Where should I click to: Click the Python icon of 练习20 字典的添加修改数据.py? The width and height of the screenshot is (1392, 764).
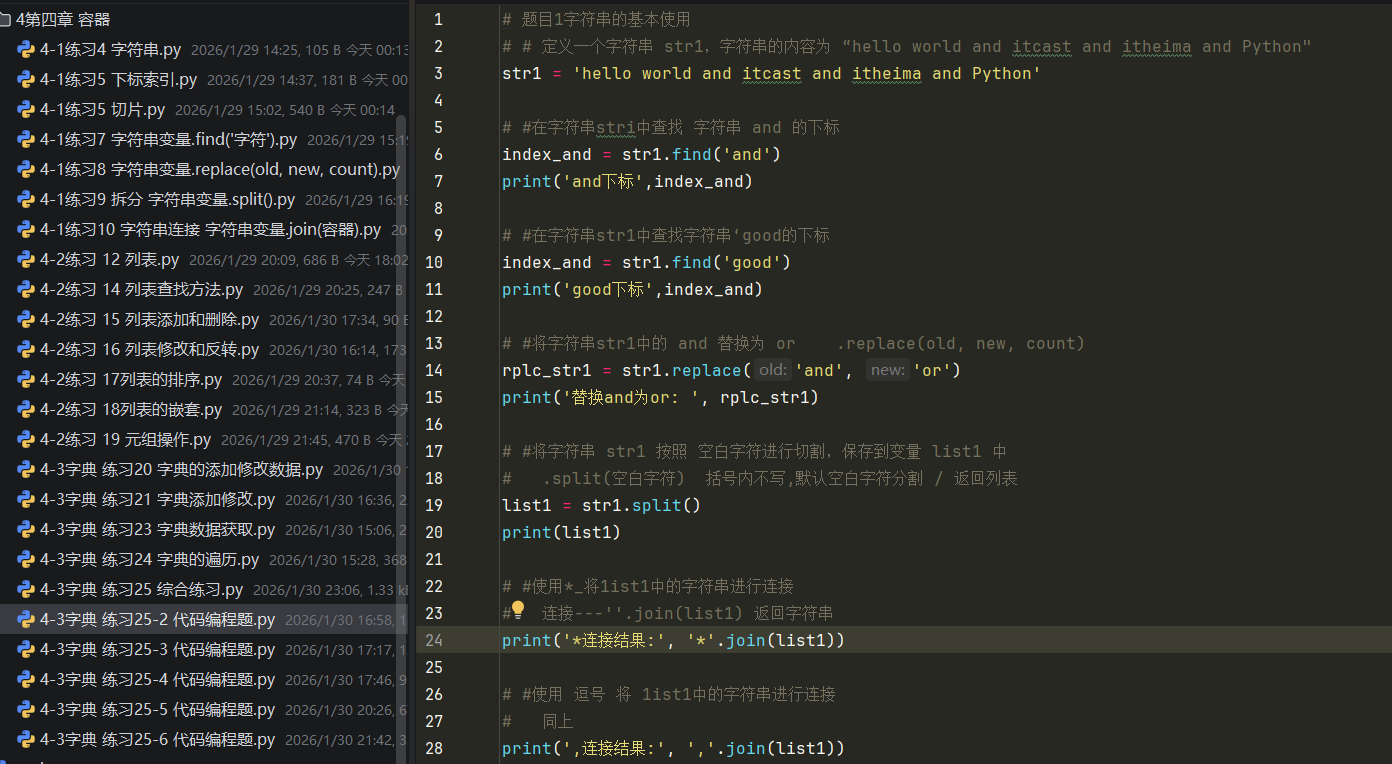(x=26, y=469)
